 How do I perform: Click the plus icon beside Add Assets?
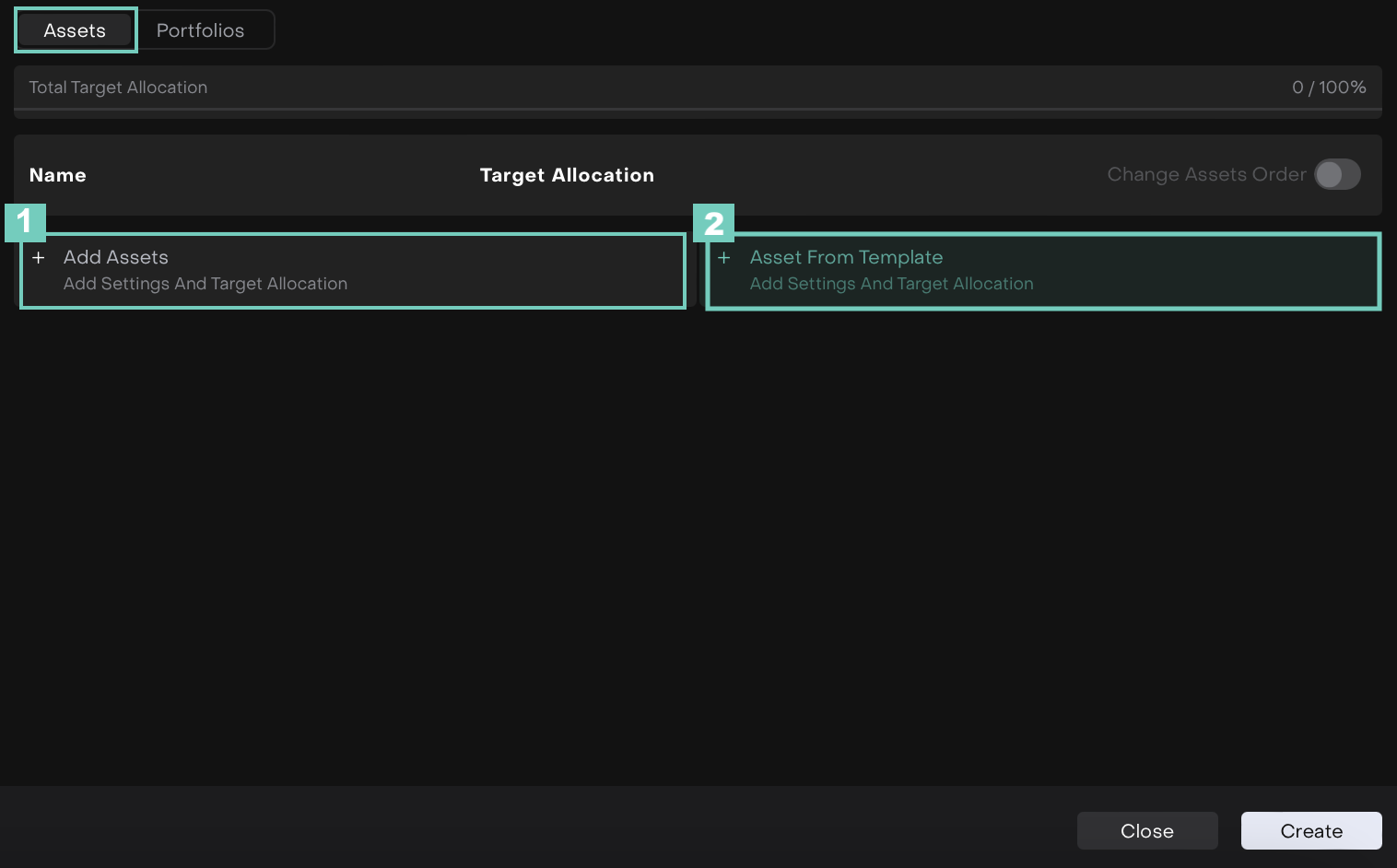[39, 258]
